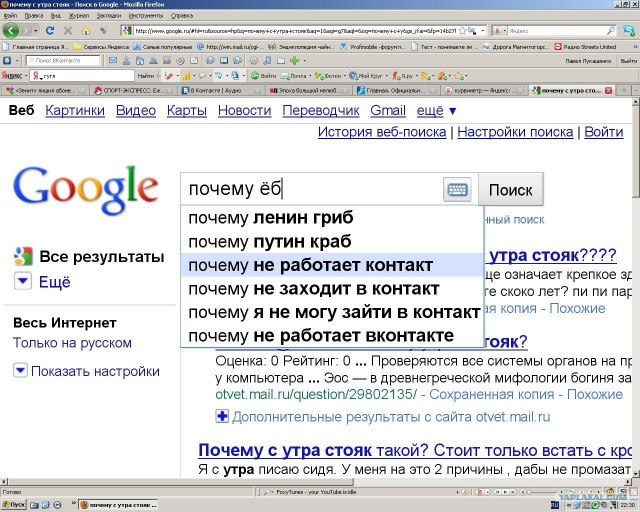This screenshot has height=512, width=640.
Task: Choose 'Только на русском' filter
Action: point(72,343)
